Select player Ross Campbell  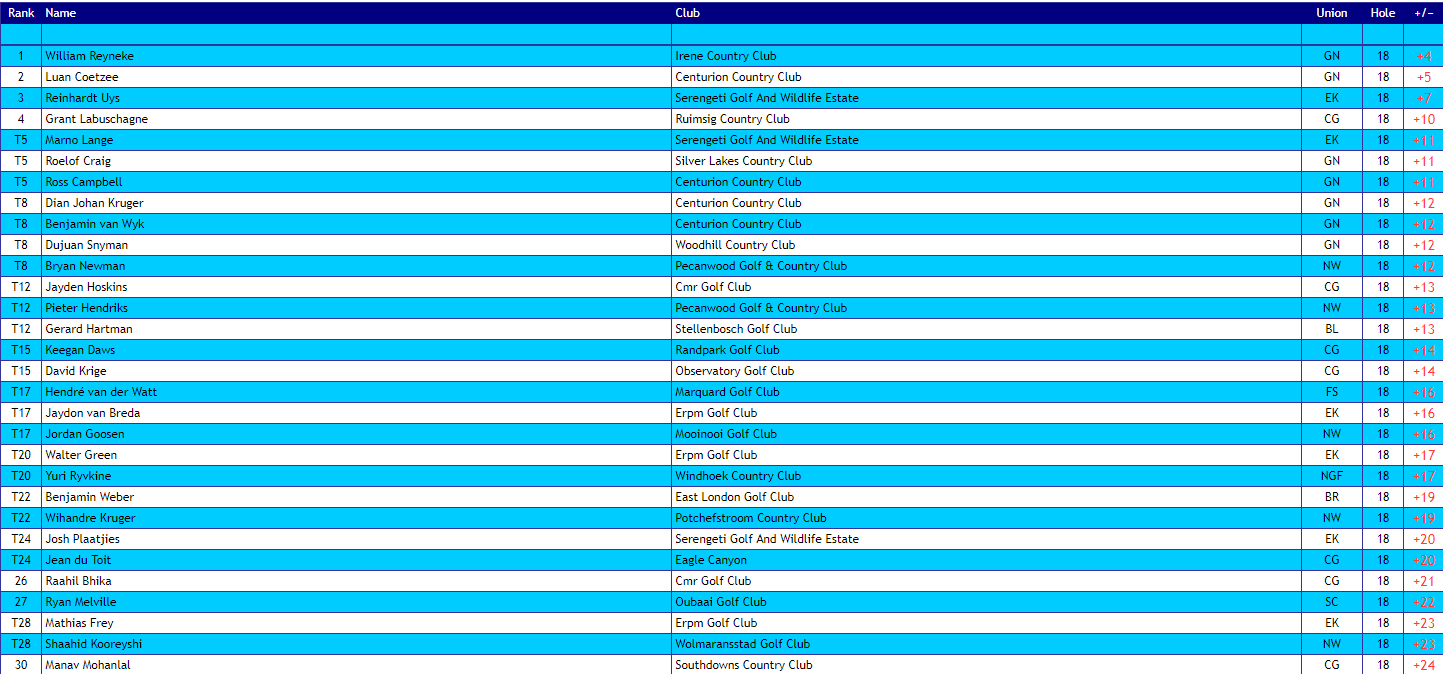tap(83, 182)
